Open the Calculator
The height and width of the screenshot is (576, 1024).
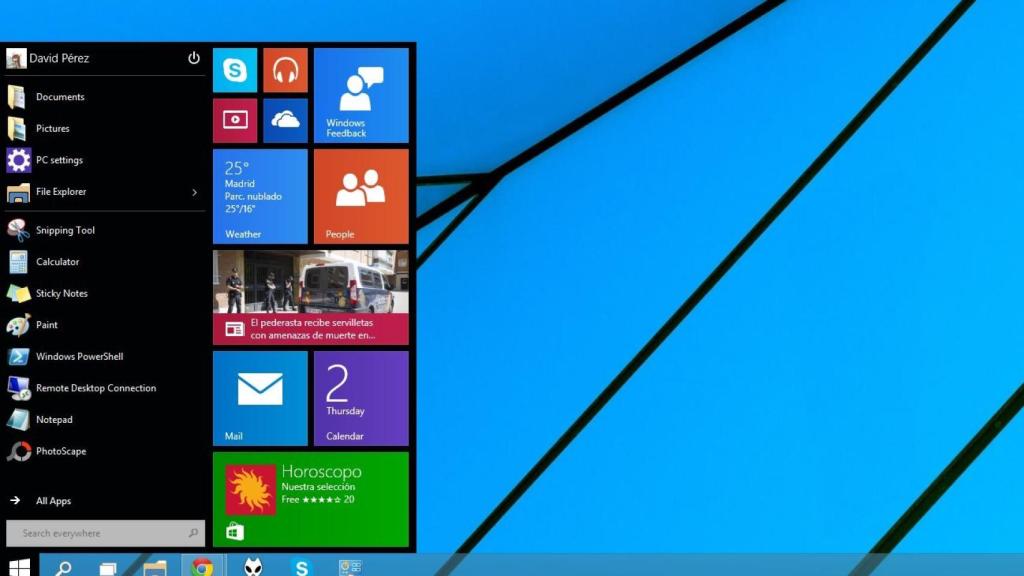pos(60,261)
